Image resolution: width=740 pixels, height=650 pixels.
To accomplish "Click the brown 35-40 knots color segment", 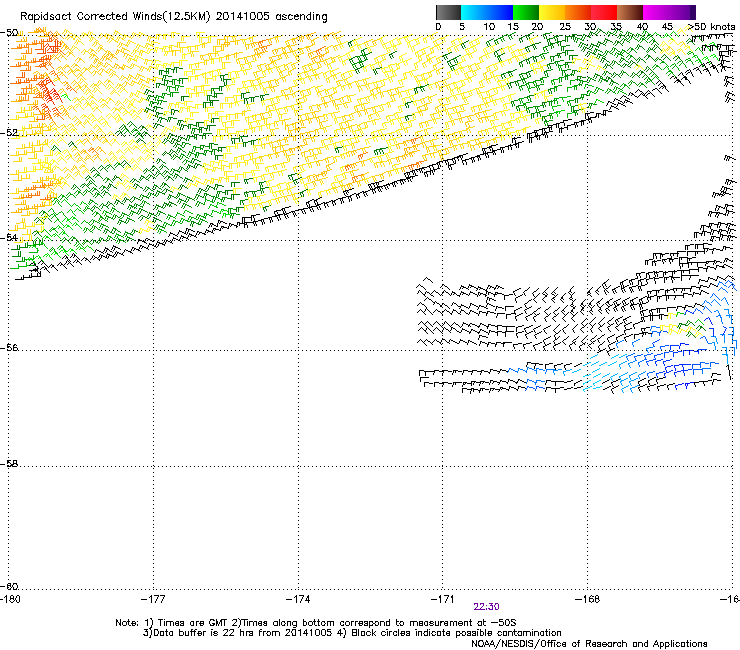I will 630,12.
